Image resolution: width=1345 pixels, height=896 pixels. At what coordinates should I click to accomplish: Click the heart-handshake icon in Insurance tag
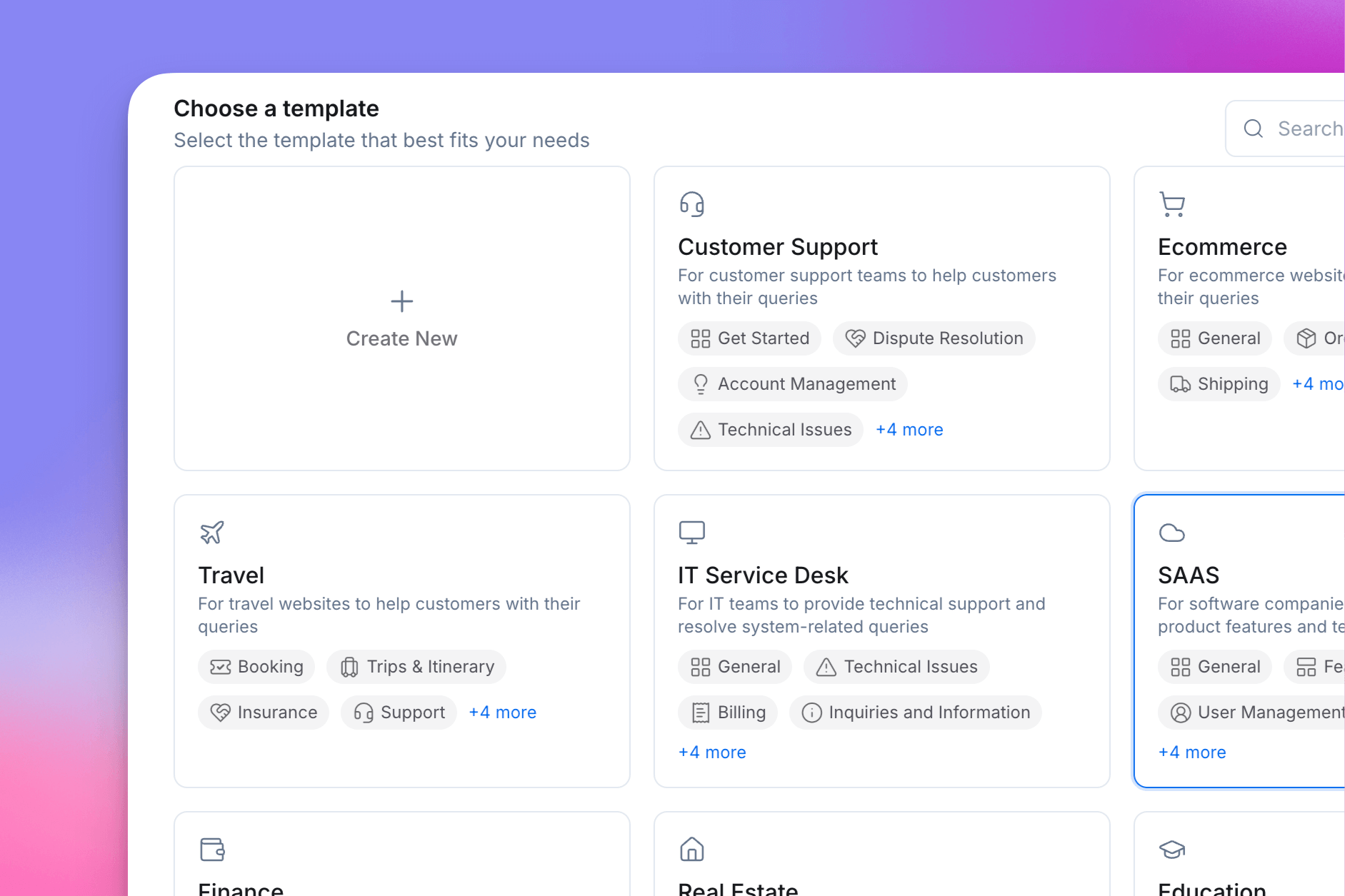[220, 713]
